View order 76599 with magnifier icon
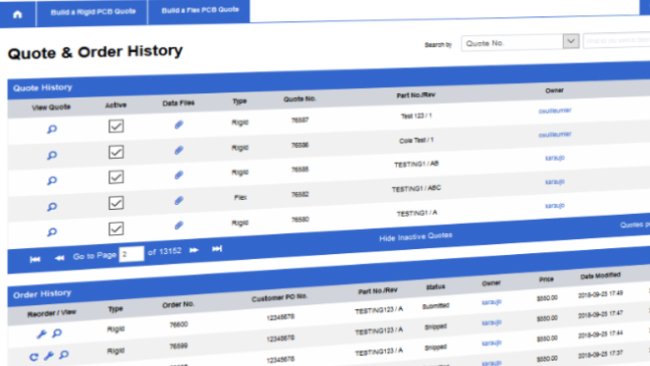The height and width of the screenshot is (366, 650). pos(64,354)
